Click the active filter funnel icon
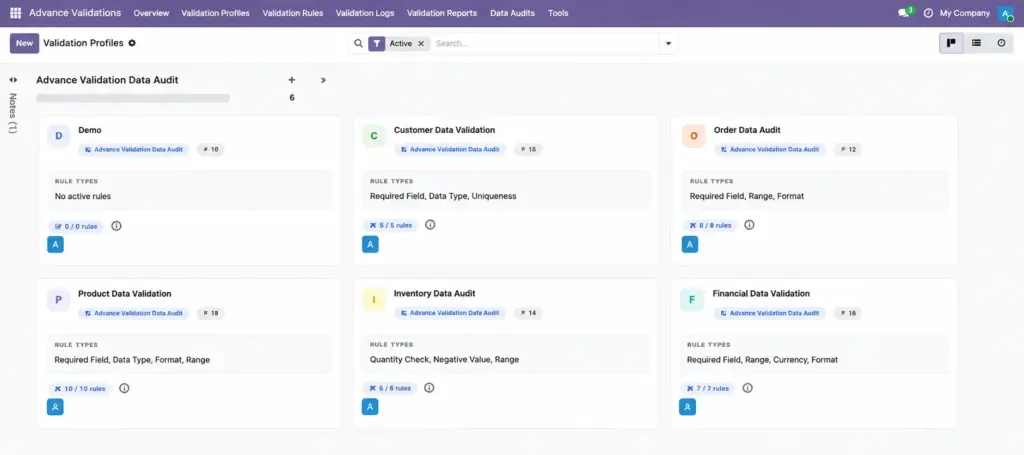Screen dimensions: 1024x455 (x=377, y=43)
